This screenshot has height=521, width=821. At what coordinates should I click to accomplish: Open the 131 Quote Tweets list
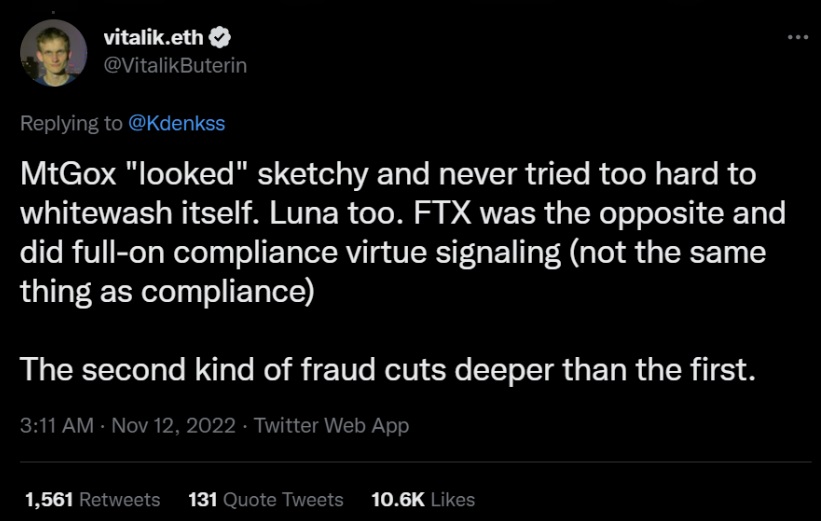tap(265, 499)
